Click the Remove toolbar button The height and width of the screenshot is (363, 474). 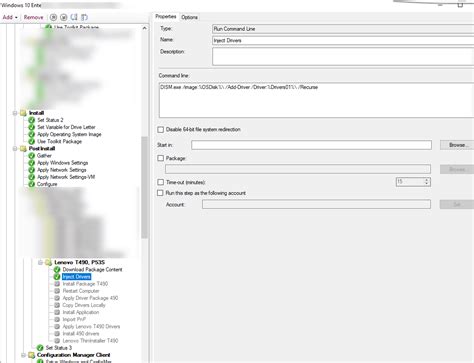pyautogui.click(x=33, y=17)
